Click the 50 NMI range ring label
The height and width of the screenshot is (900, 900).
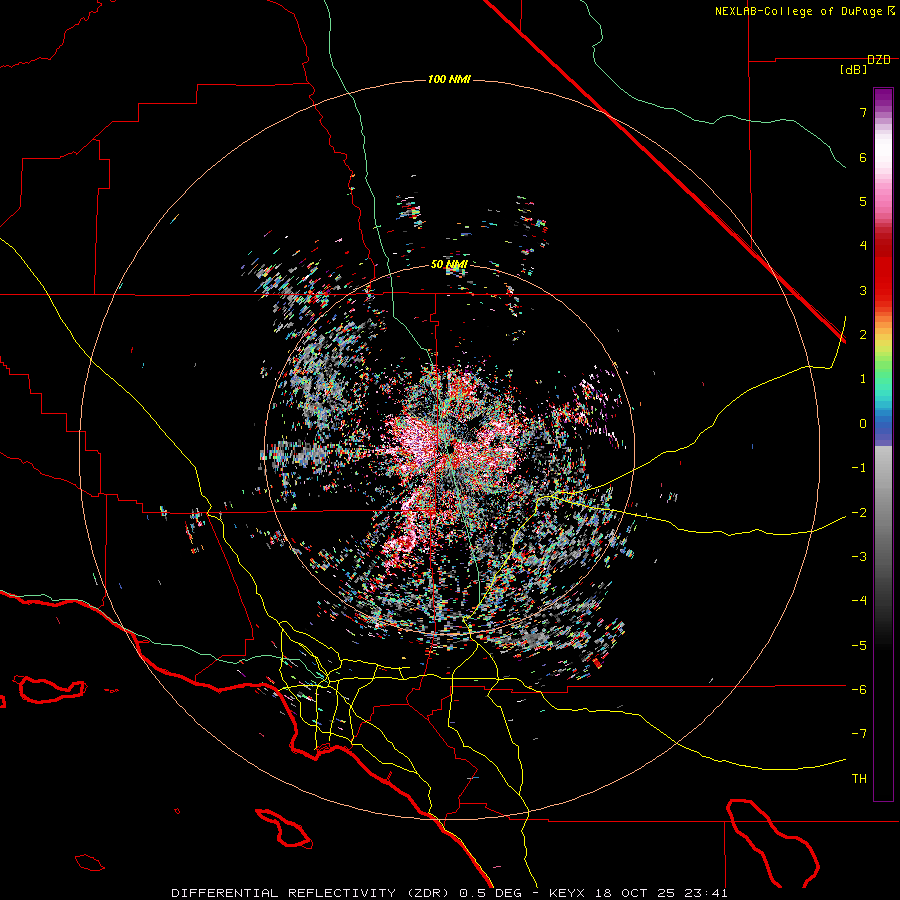[449, 265]
